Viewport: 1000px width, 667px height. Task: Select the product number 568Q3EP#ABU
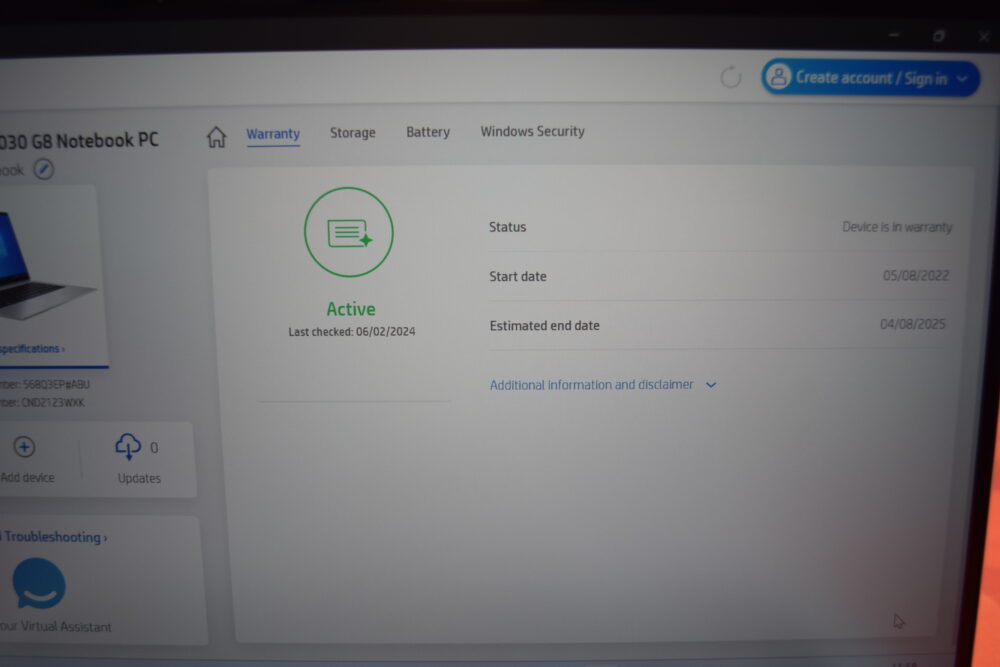click(56, 385)
